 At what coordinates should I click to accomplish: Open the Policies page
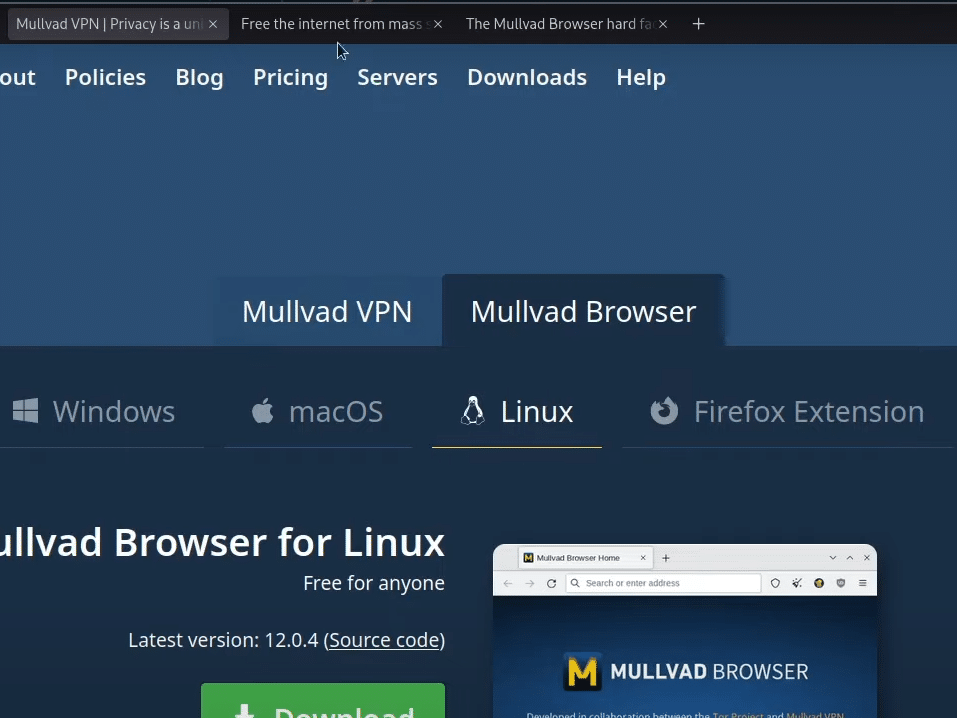(x=105, y=77)
